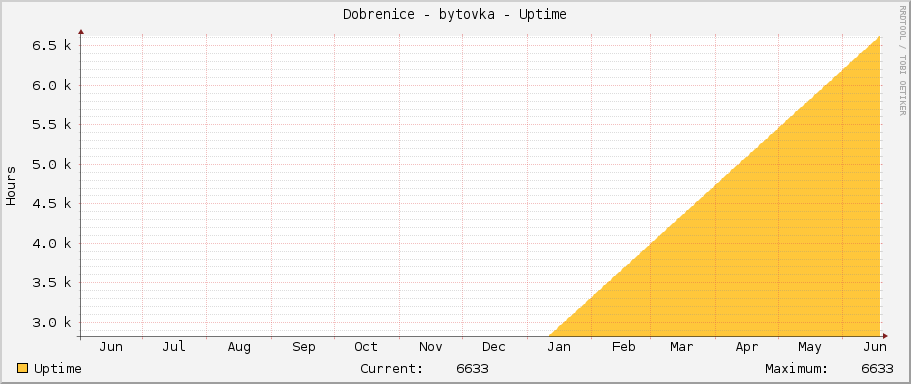The width and height of the screenshot is (911, 384).
Task: Select the 'Sep' month label
Action: tap(303, 347)
